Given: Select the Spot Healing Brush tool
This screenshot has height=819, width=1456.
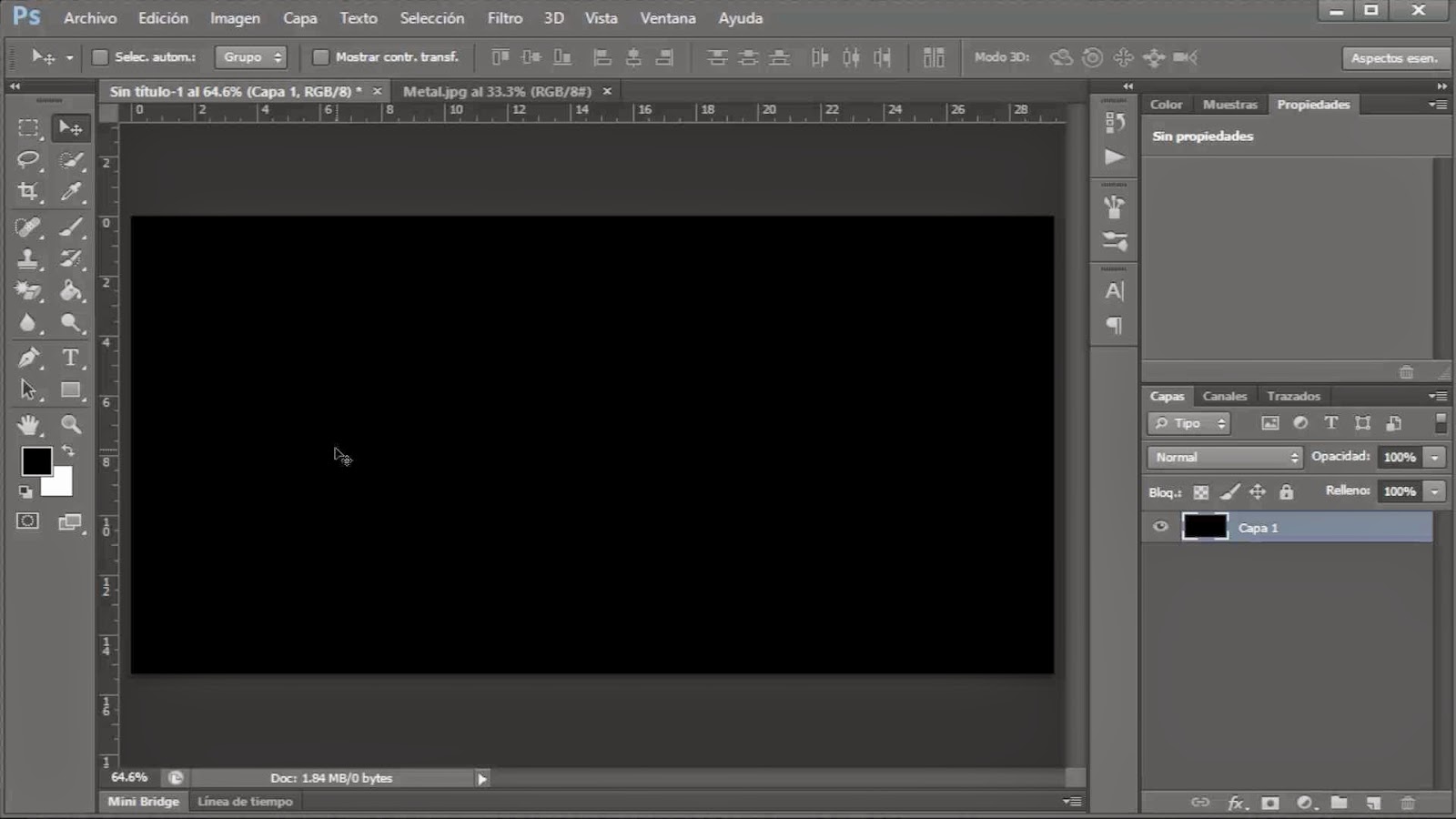Looking at the screenshot, I should 28,227.
